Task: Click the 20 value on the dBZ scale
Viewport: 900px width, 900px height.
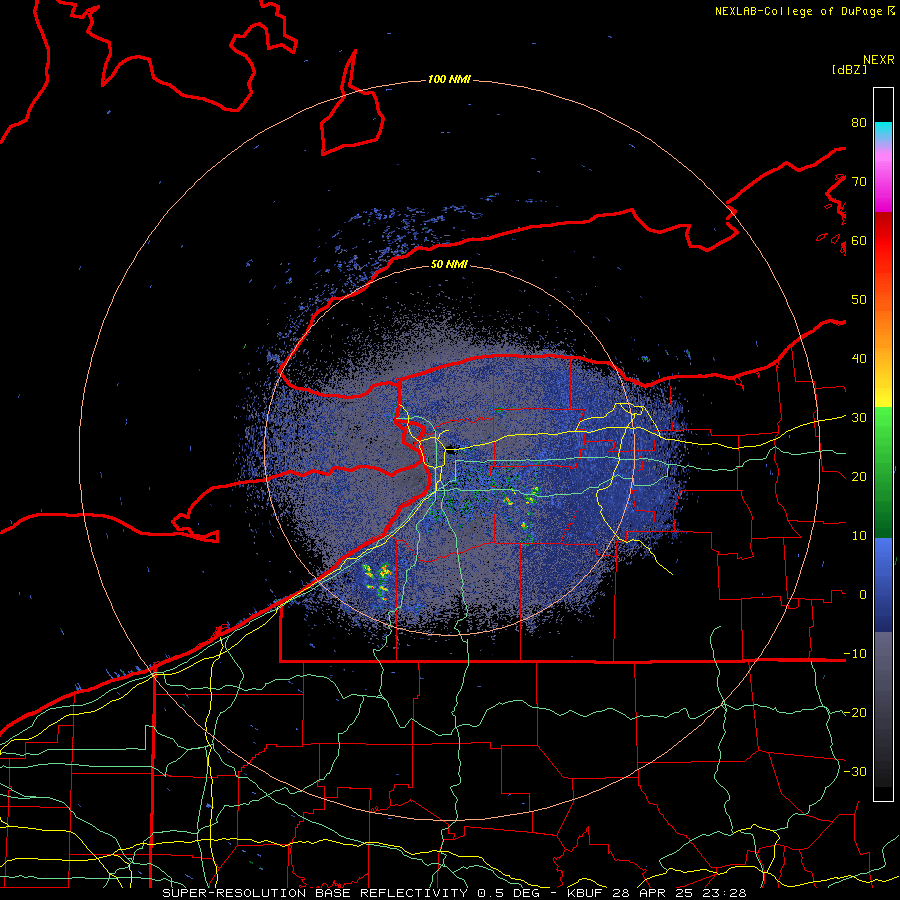Action: (x=859, y=477)
